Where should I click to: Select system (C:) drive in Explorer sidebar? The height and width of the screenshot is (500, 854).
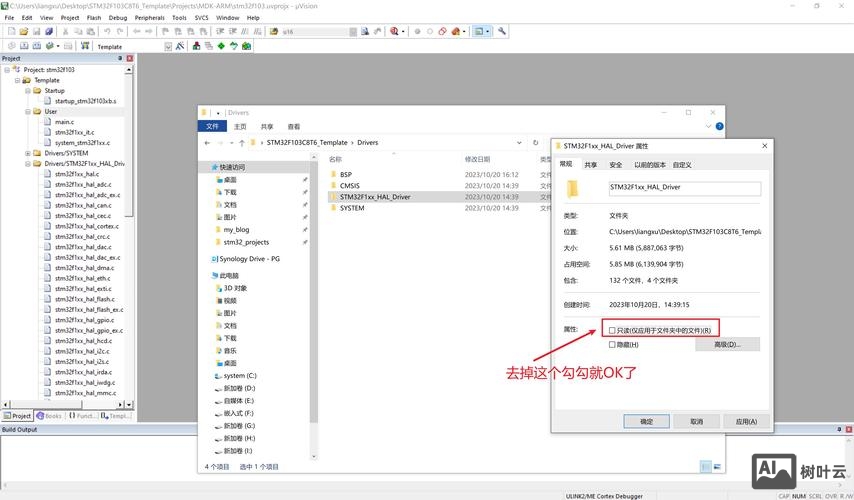(240, 376)
